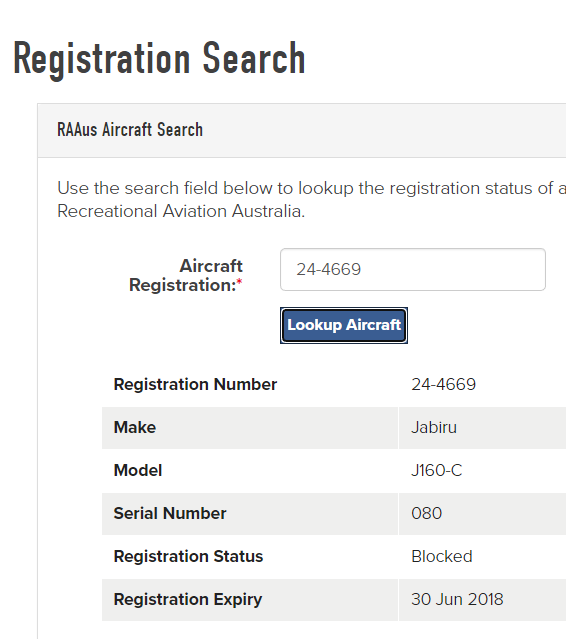Click the Aircraft Registration field label
The image size is (566, 639).
pos(186,275)
